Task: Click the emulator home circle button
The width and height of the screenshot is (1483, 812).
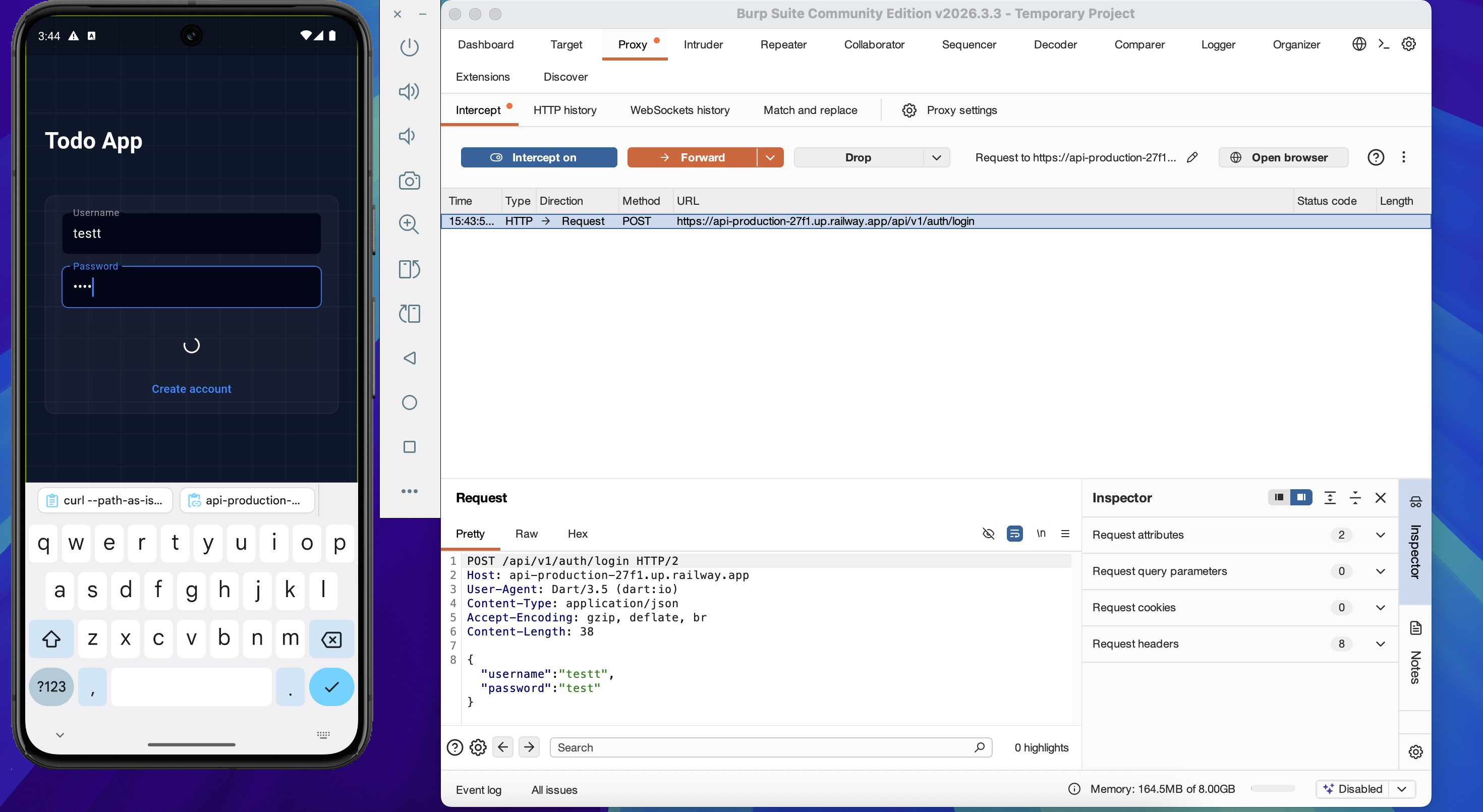Action: coord(409,403)
